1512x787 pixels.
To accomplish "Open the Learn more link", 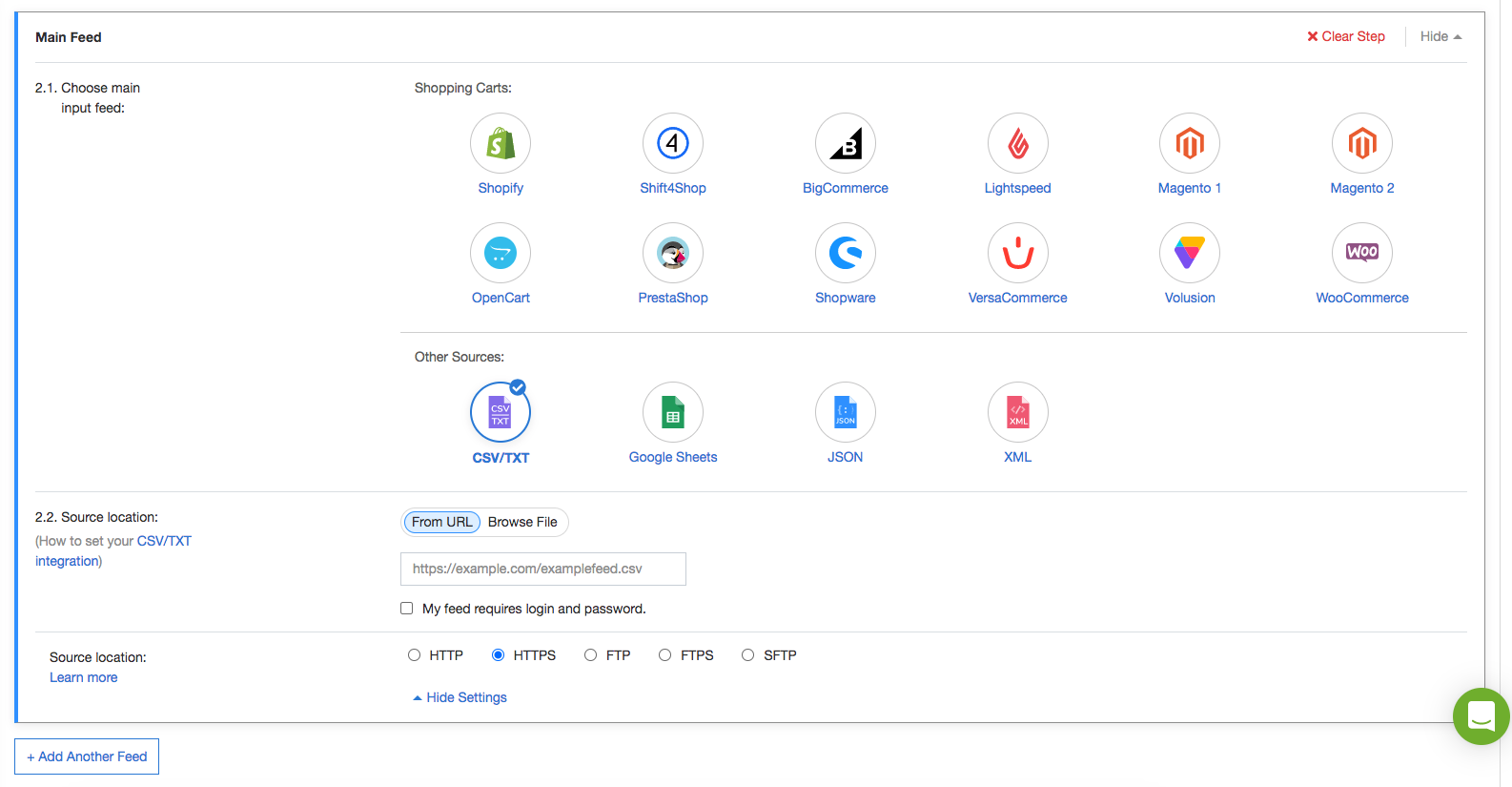I will coord(84,677).
